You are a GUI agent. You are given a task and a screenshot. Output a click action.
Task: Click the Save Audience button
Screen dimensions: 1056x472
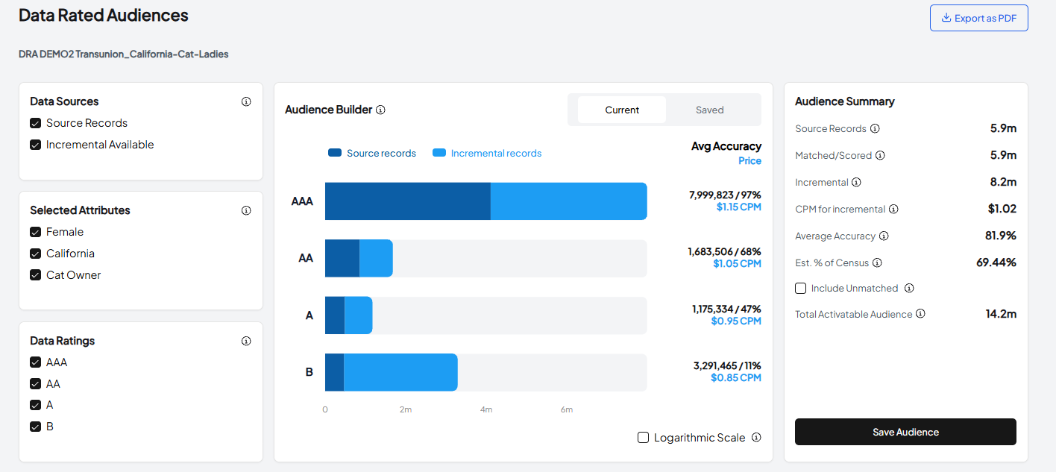pos(905,432)
